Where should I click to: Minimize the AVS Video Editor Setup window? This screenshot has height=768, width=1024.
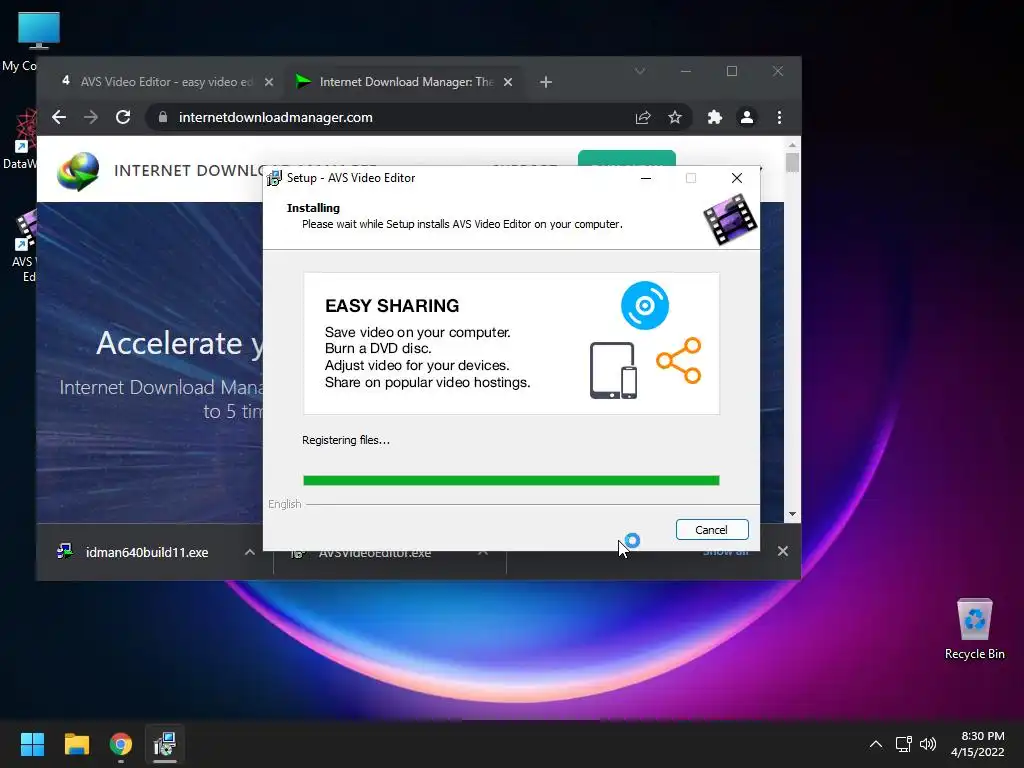tap(646, 178)
